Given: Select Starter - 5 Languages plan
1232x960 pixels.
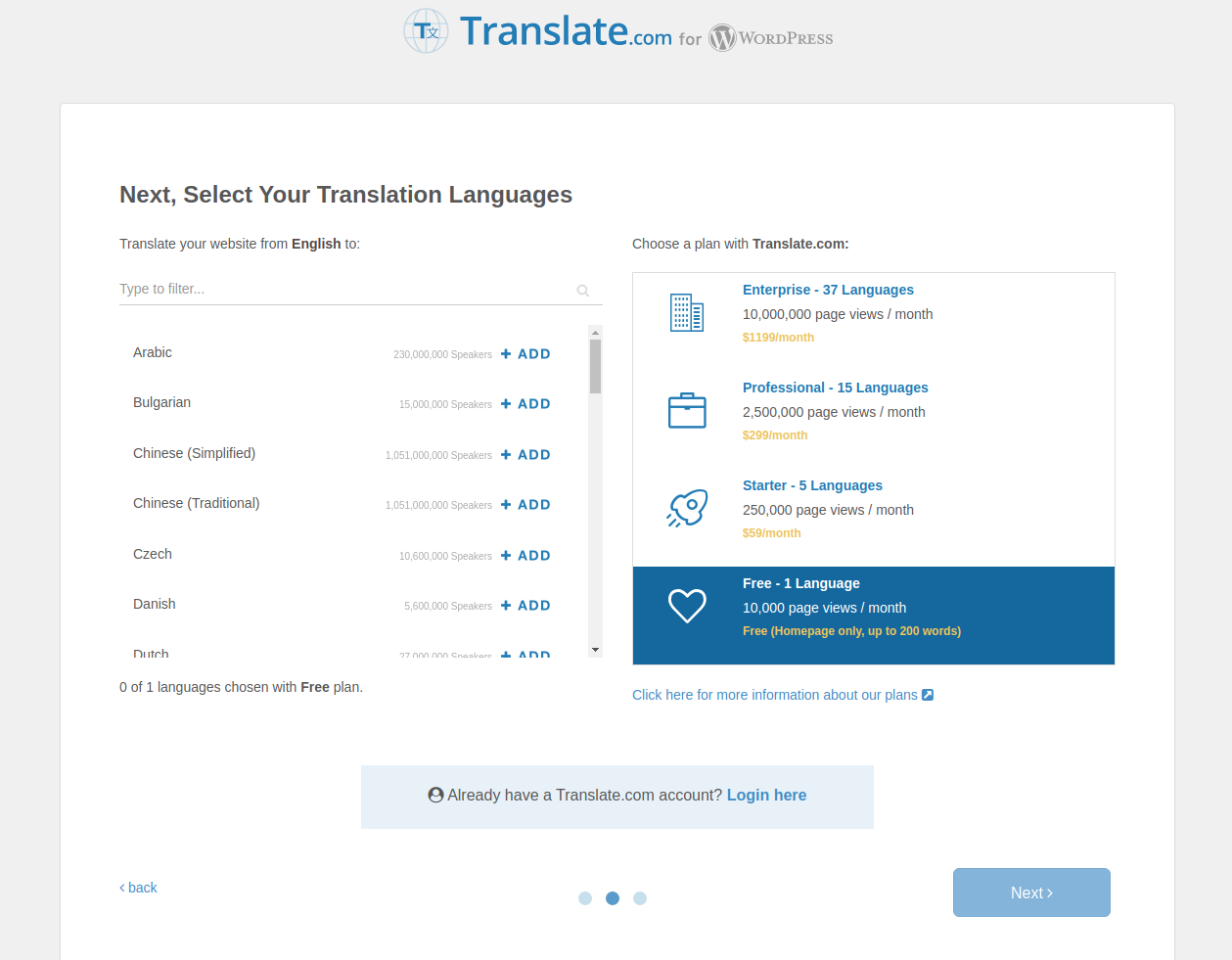Looking at the screenshot, I should tap(874, 518).
